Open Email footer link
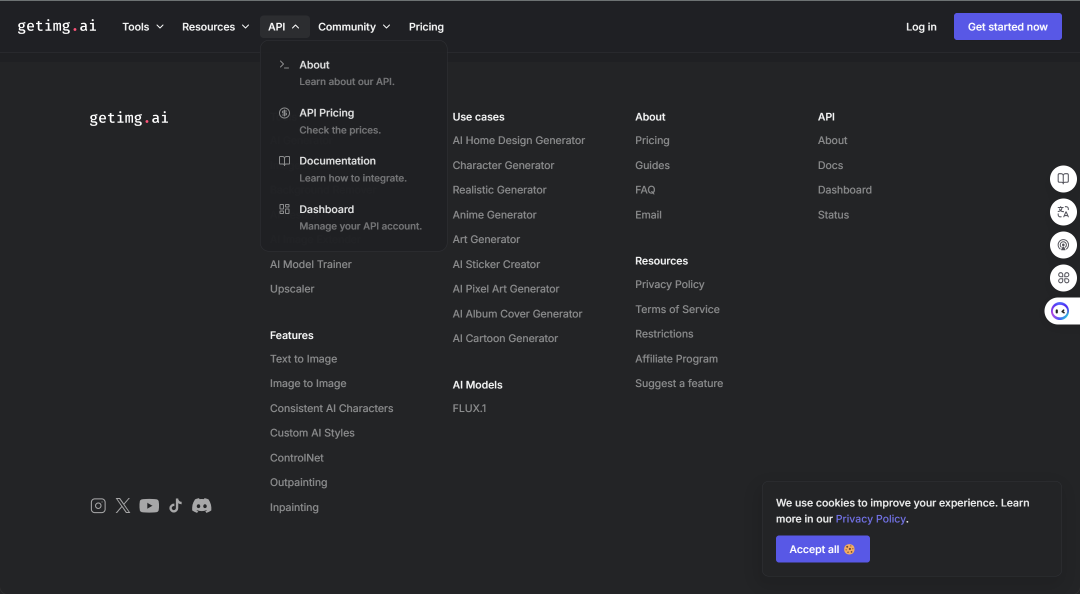Screen dimensions: 1080x594 pos(648,215)
